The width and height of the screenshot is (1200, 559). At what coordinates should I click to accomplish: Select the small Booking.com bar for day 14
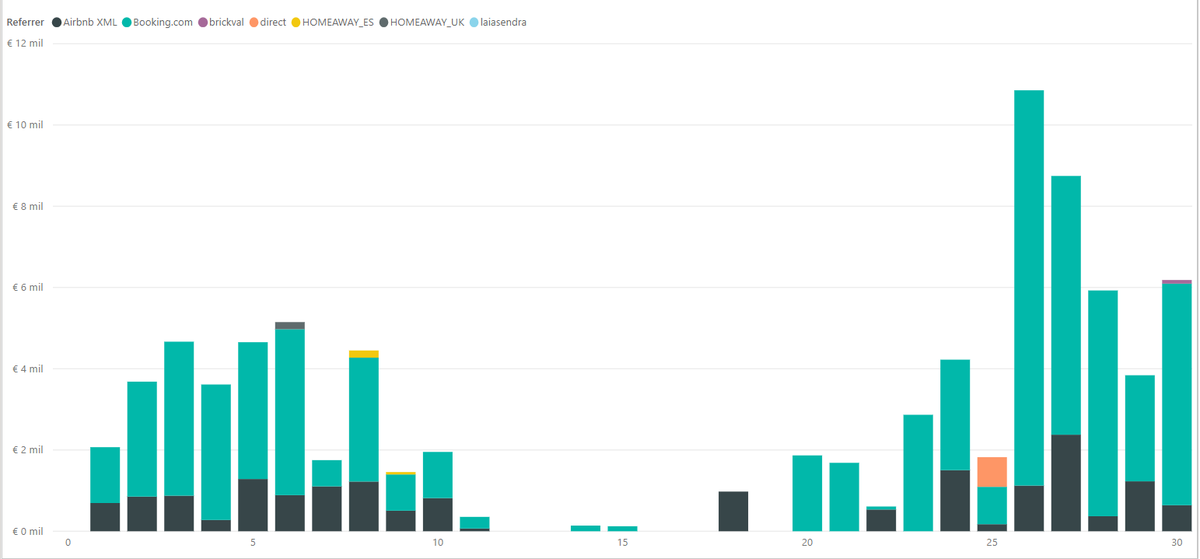click(x=585, y=528)
